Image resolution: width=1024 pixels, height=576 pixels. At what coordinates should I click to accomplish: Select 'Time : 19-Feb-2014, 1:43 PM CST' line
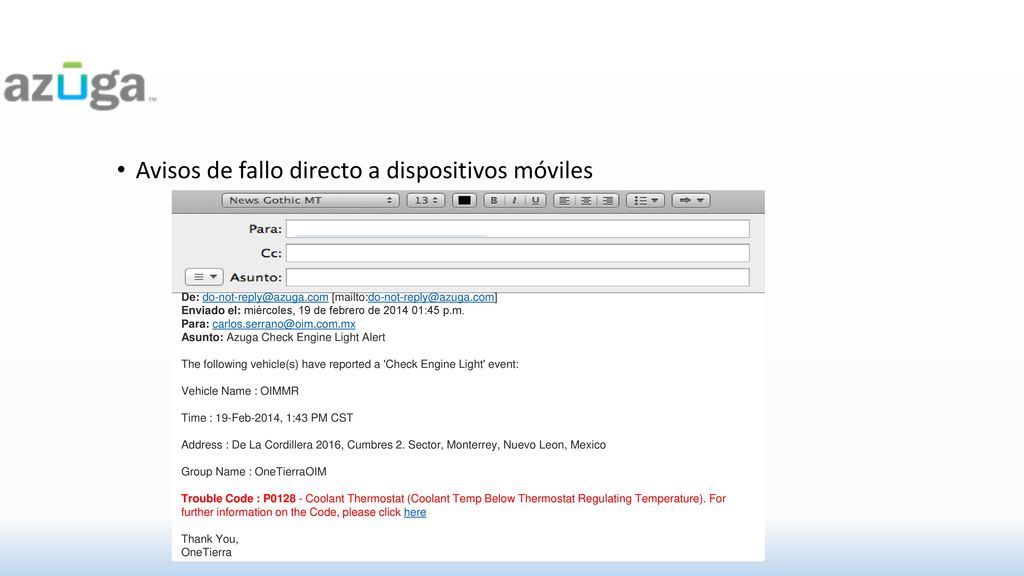[x=267, y=418]
